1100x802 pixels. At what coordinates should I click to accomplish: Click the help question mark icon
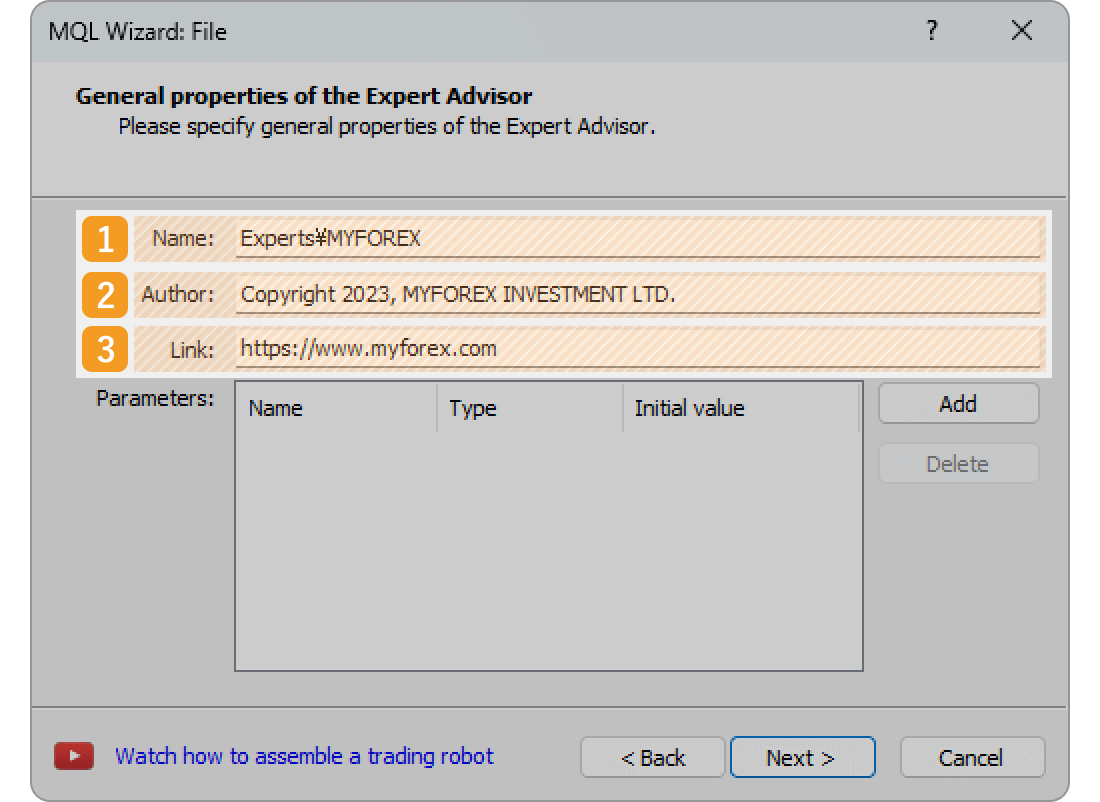(931, 31)
